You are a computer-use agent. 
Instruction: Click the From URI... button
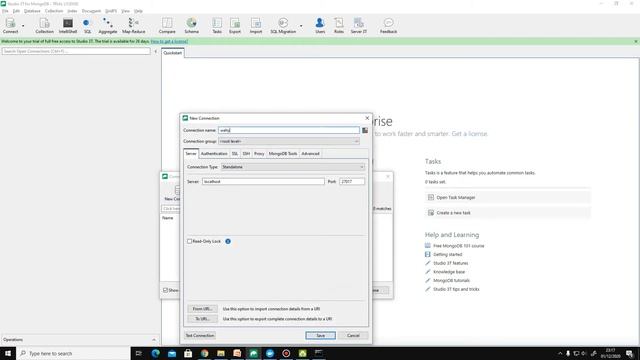(x=202, y=309)
